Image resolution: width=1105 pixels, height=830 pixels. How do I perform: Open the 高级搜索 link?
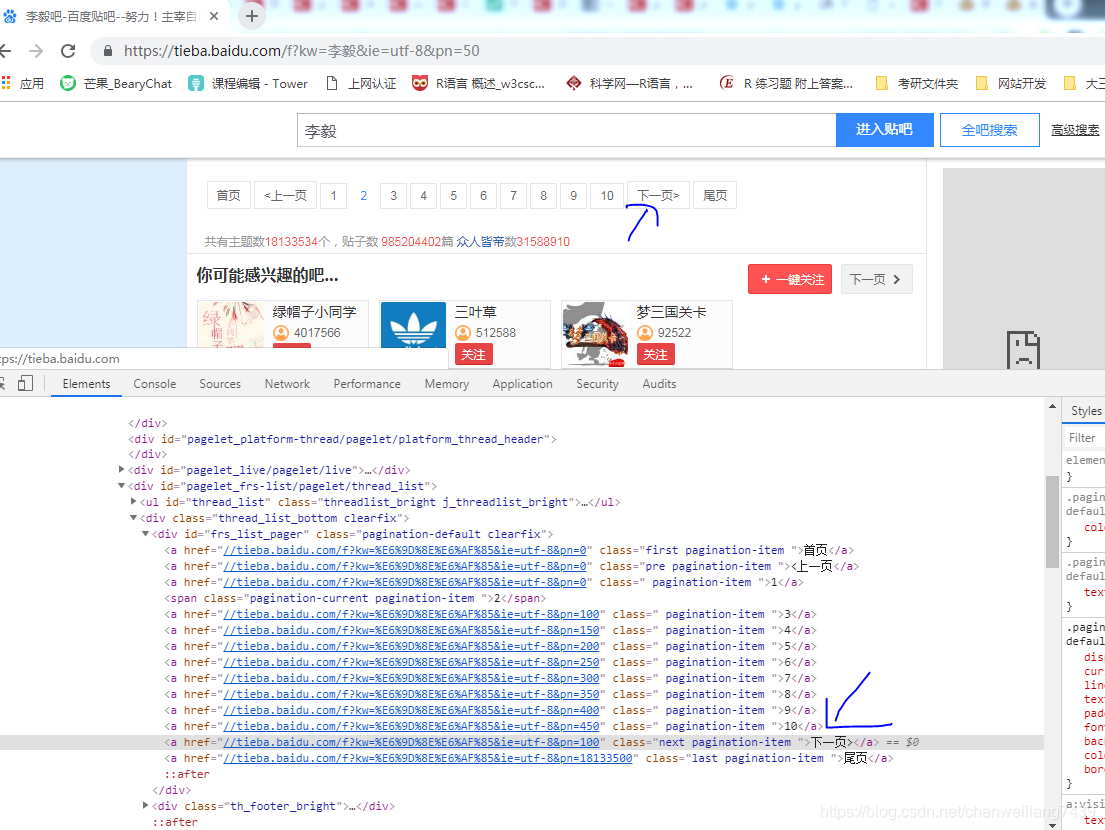[x=1075, y=130]
